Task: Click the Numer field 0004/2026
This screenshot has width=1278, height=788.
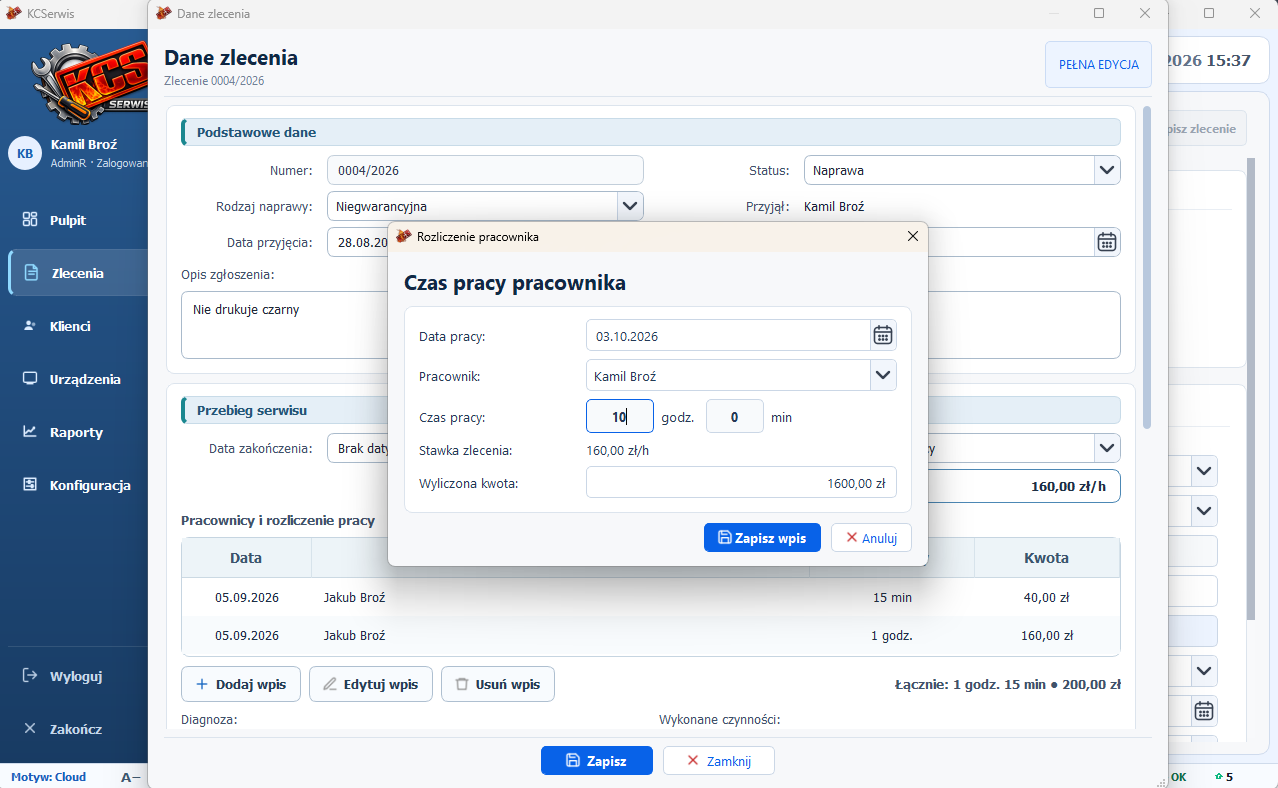Action: point(485,170)
